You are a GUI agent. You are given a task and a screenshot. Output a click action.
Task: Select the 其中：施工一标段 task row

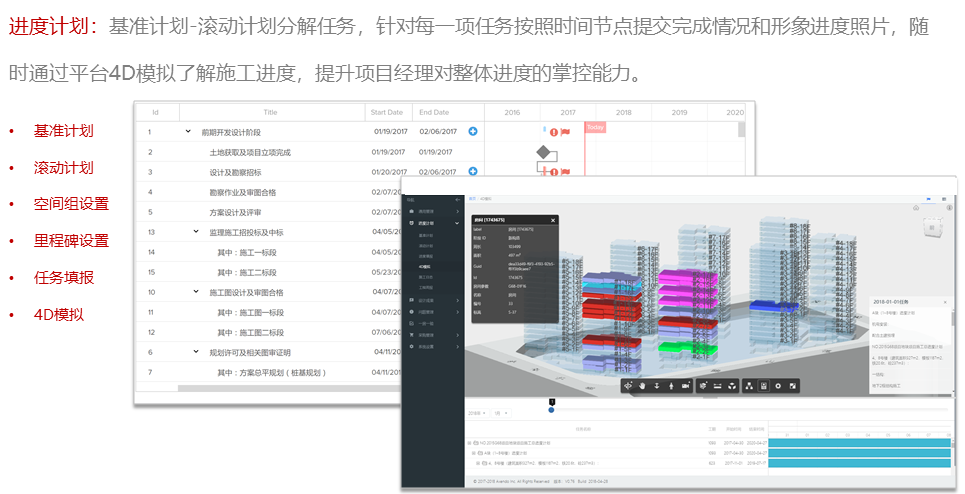(268, 252)
